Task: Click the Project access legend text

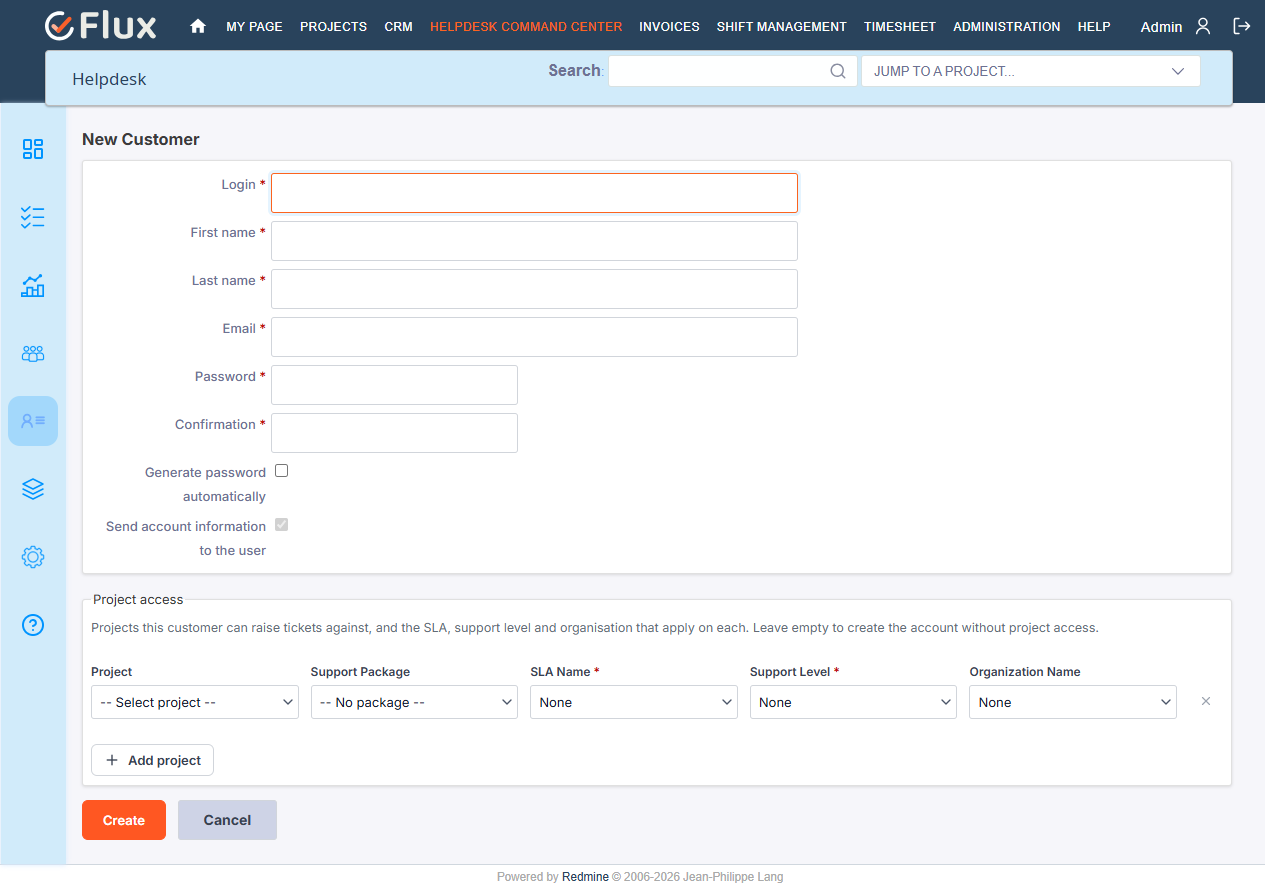Action: (x=138, y=600)
